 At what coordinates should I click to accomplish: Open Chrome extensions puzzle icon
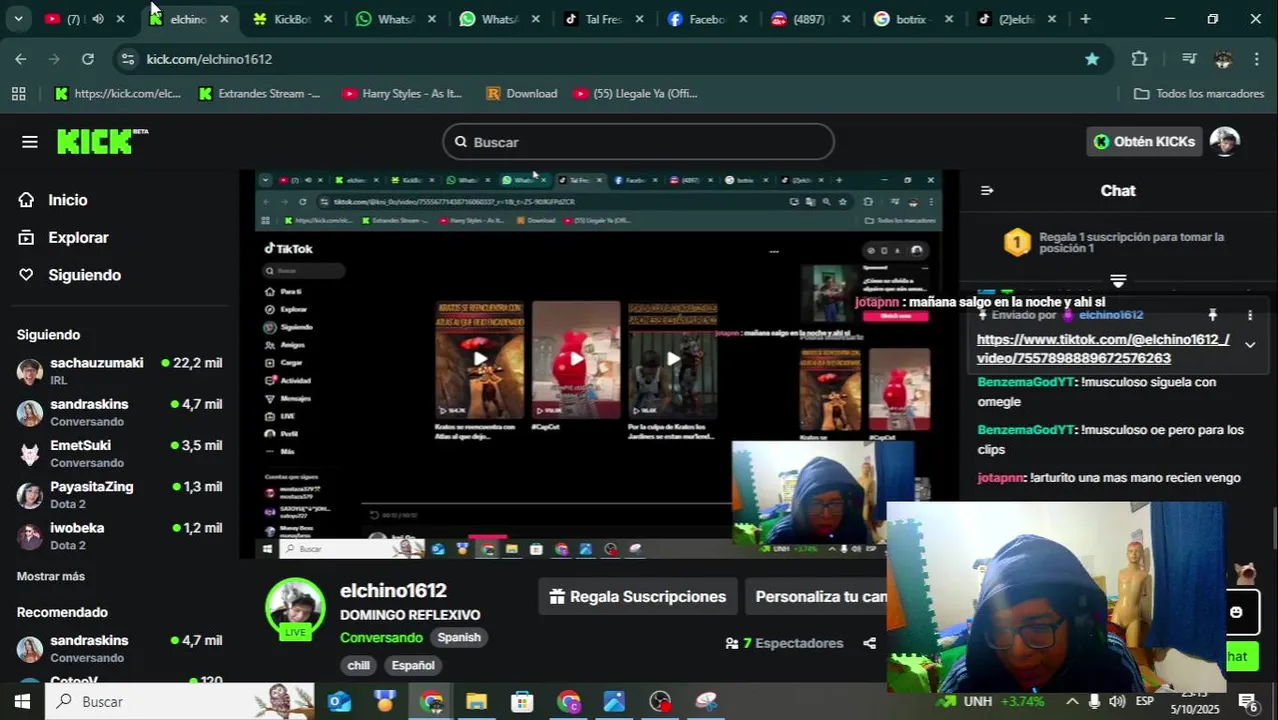(x=1139, y=59)
